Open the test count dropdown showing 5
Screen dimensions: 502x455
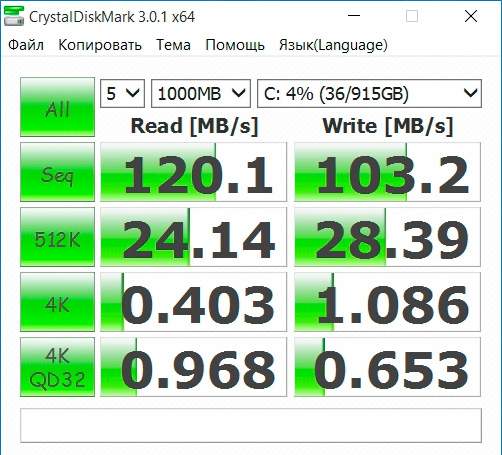coord(122,93)
